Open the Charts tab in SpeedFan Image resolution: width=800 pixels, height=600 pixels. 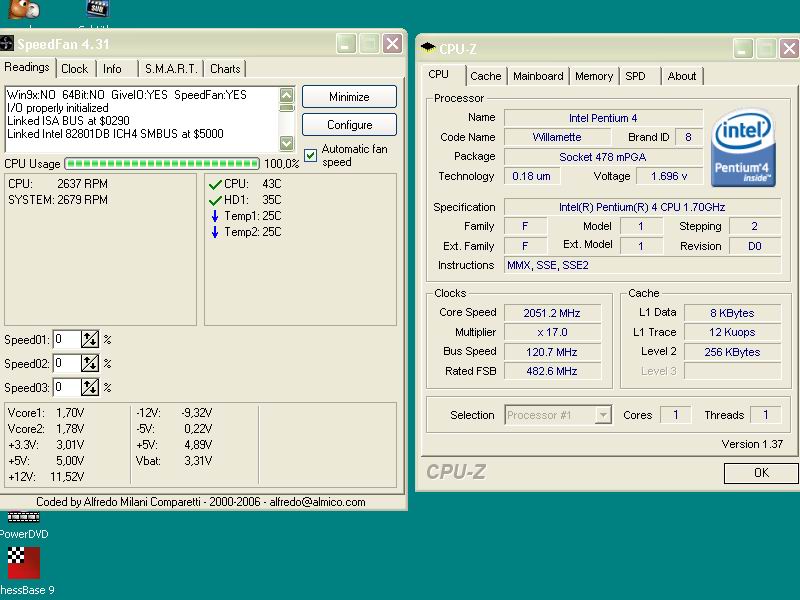[225, 69]
